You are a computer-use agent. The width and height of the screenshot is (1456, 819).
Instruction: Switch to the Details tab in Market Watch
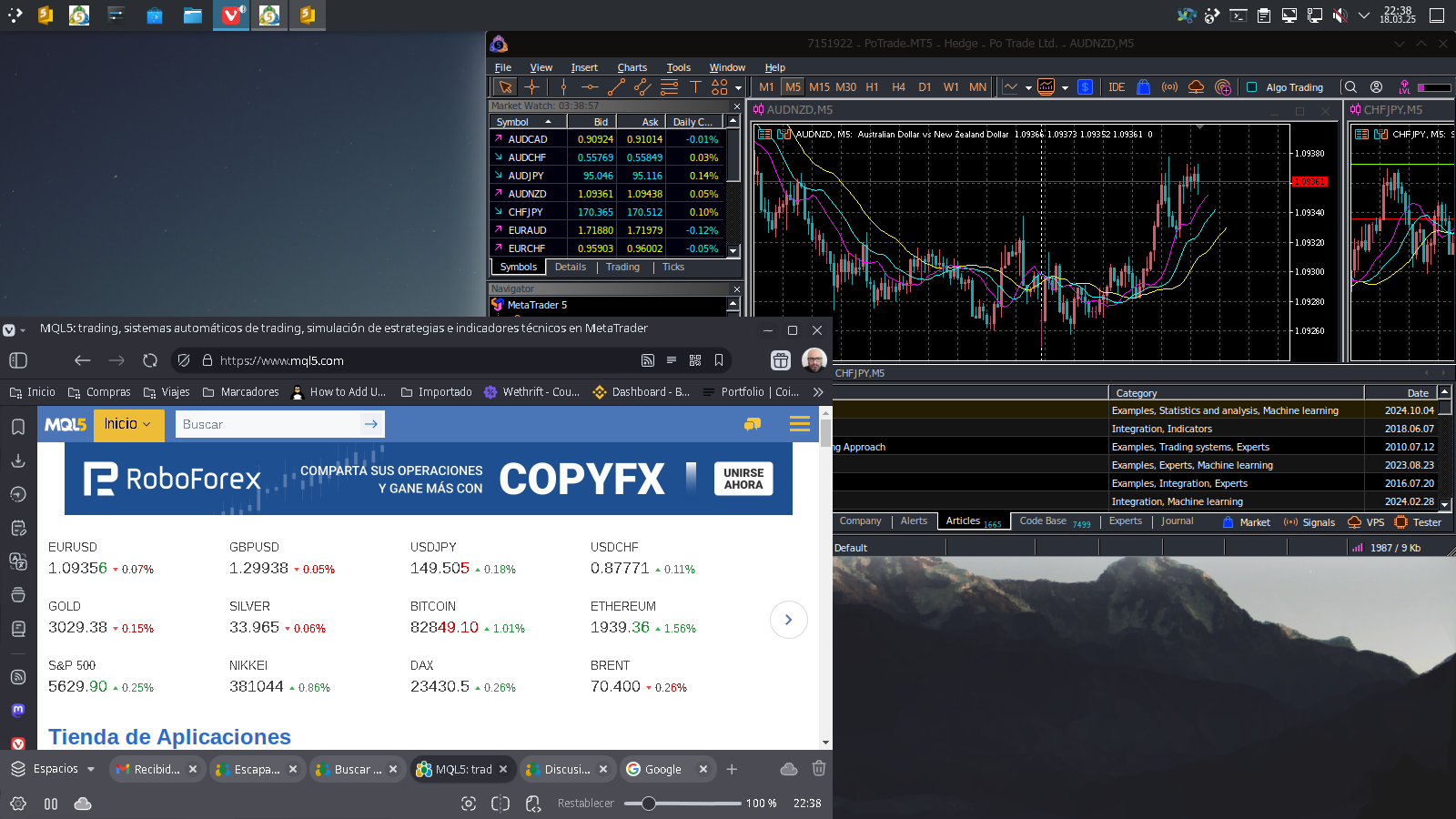[571, 267]
